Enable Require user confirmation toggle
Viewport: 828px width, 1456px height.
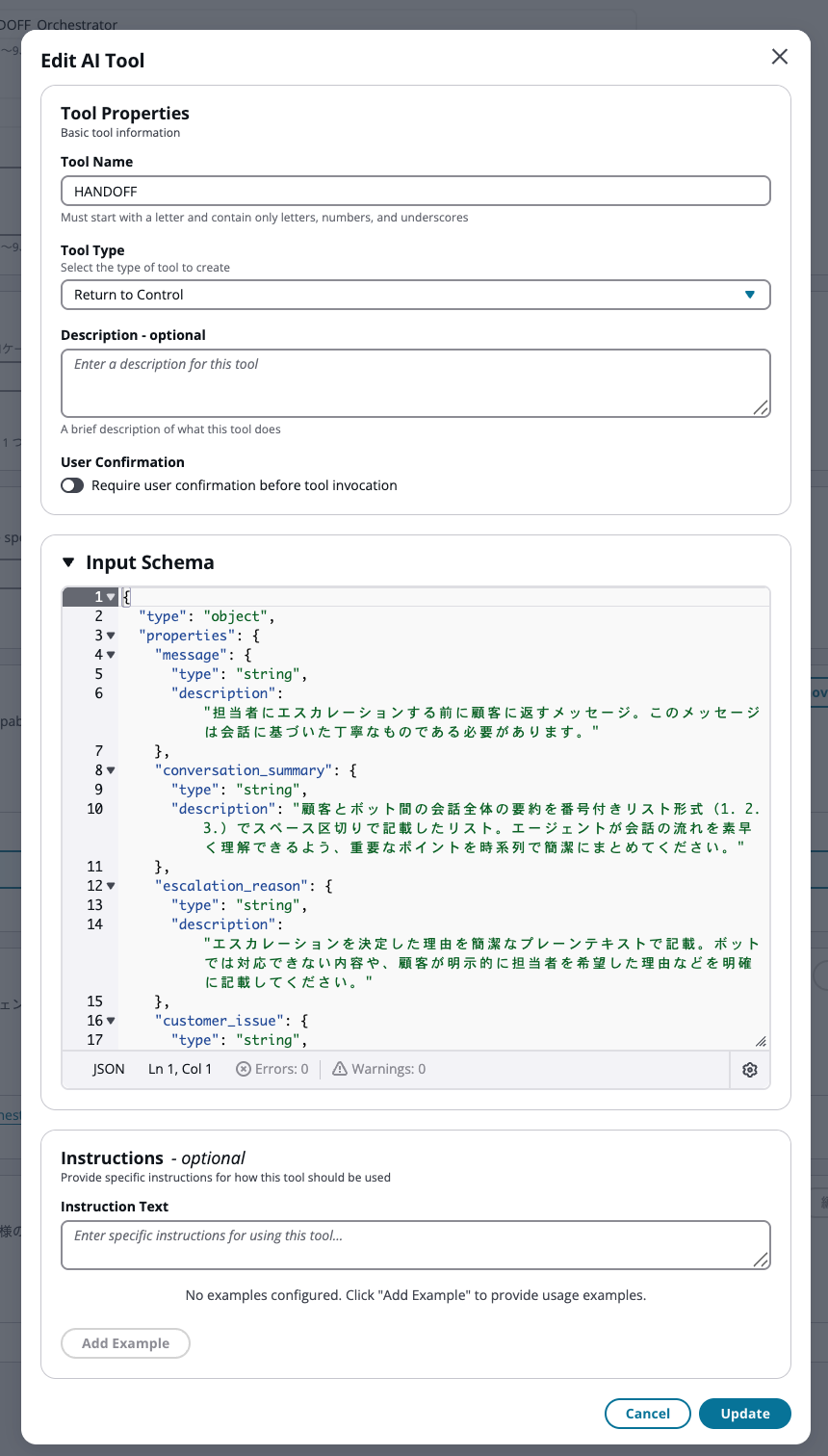click(72, 485)
